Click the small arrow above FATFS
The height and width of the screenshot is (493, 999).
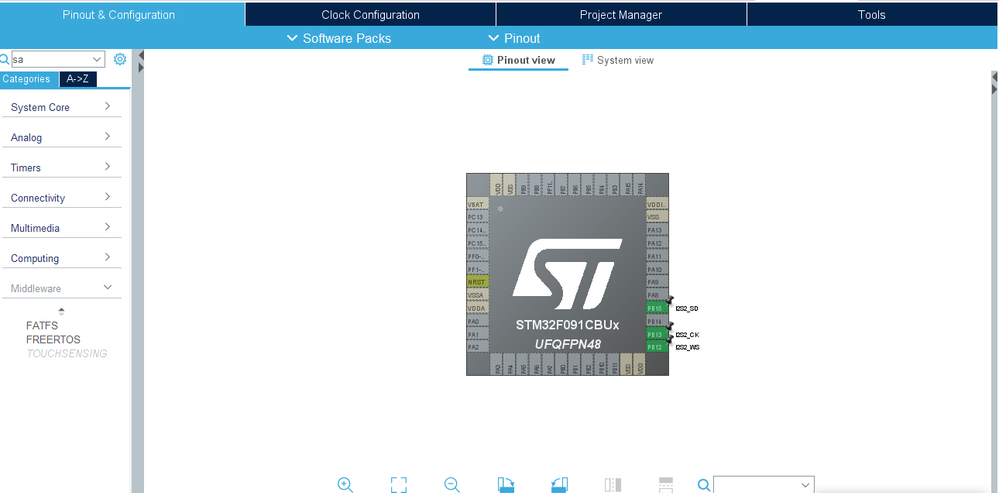61,311
